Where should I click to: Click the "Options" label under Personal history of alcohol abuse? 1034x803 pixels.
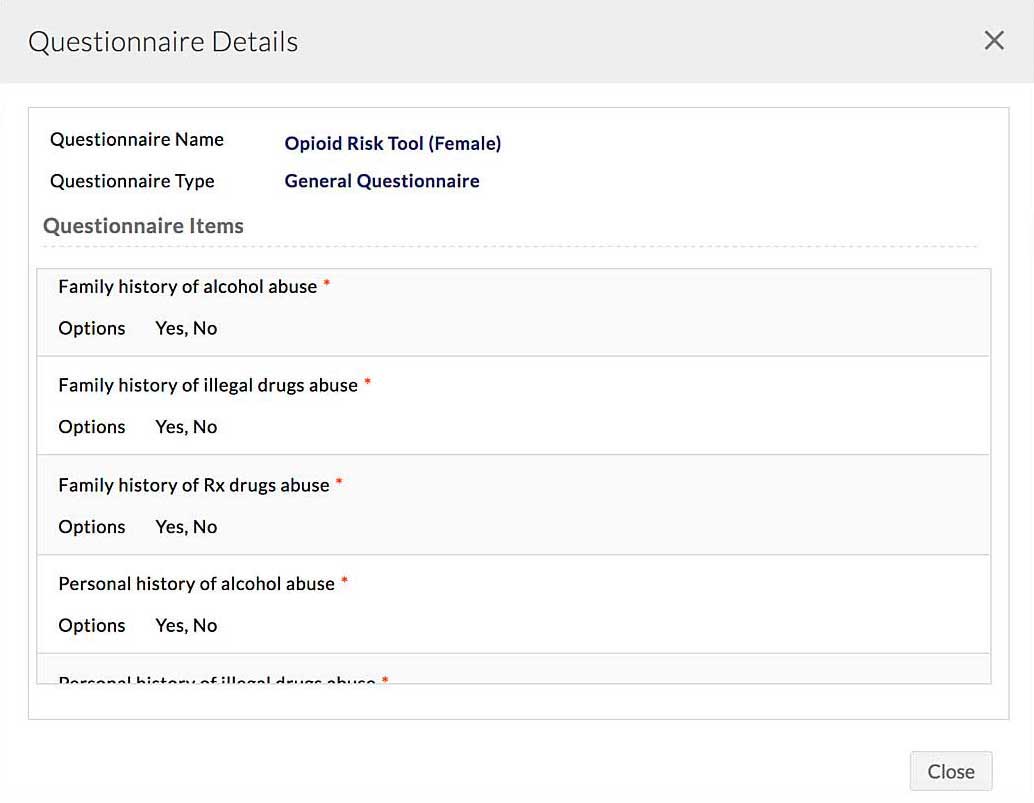92,626
